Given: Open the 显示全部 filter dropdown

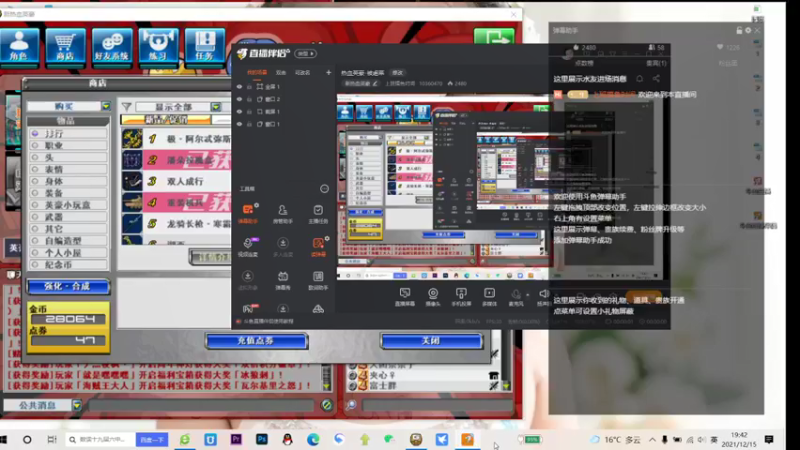Looking at the screenshot, I should 216,107.
